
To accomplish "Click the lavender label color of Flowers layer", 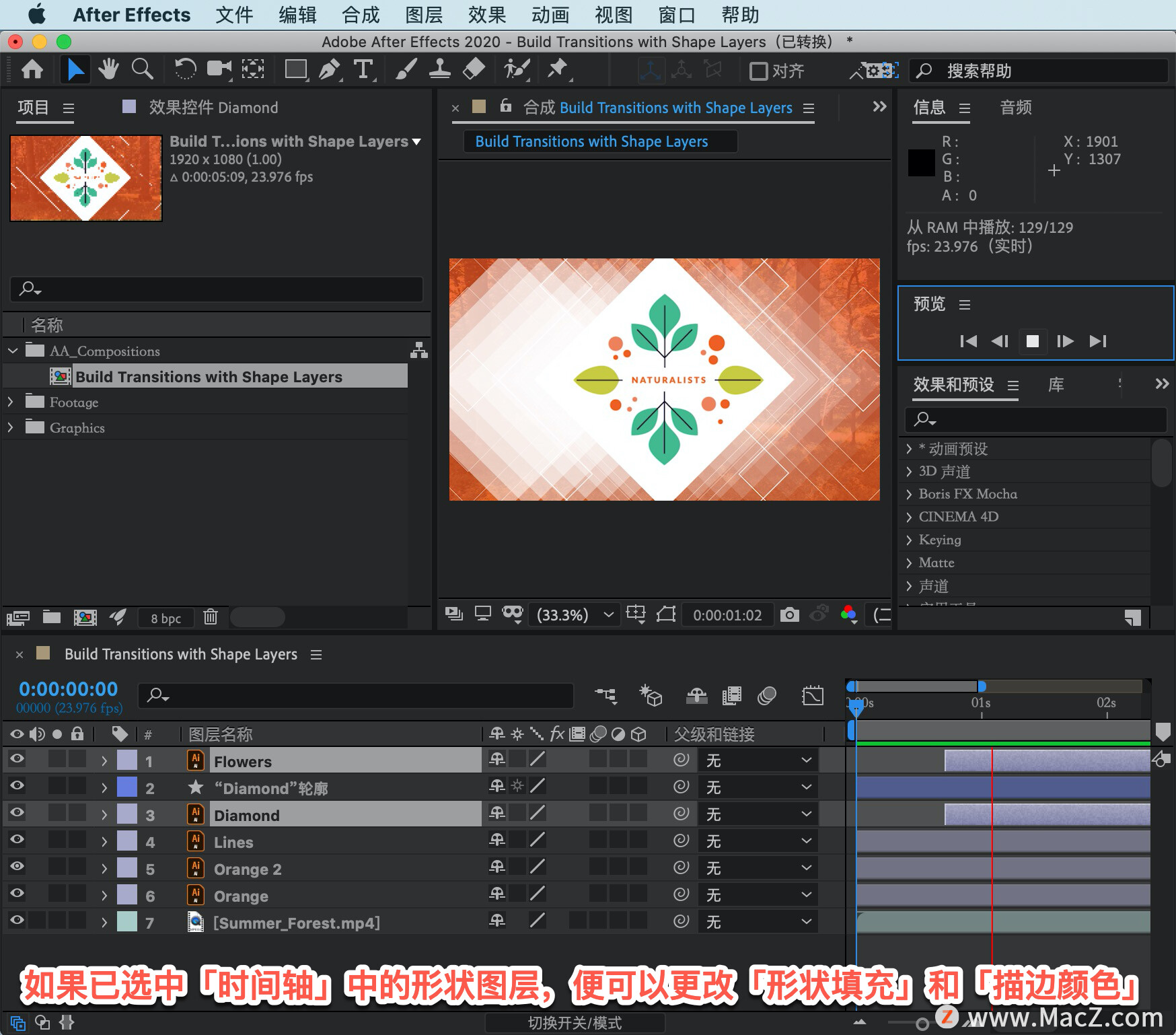I will coord(127,760).
